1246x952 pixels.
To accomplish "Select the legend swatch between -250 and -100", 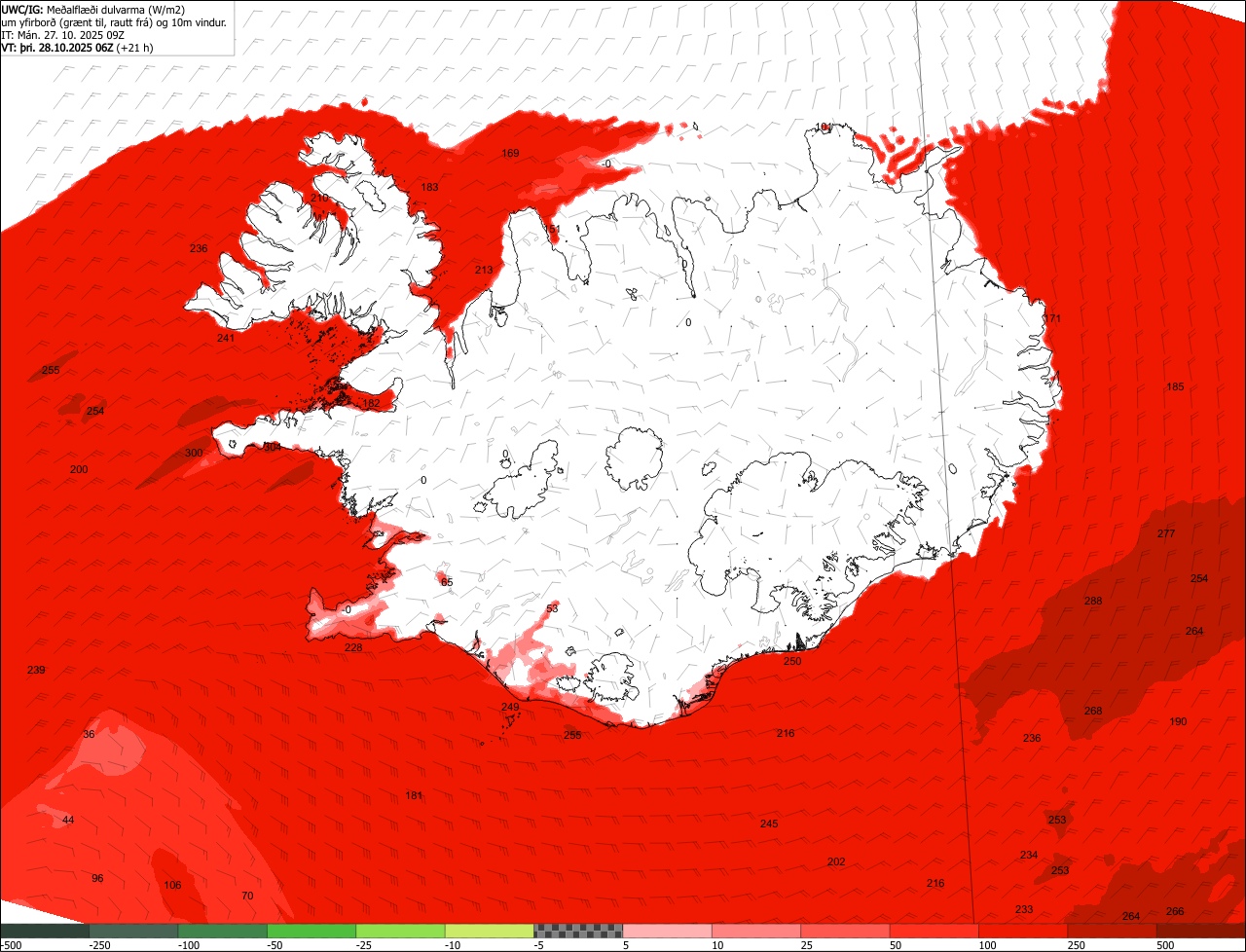I will coord(133,931).
